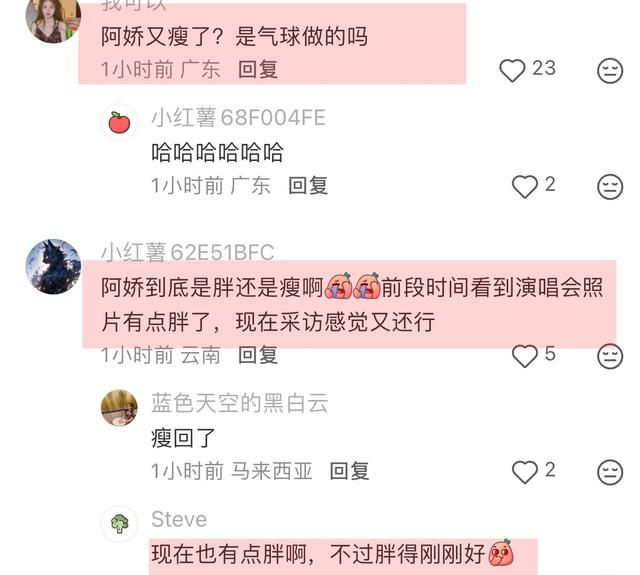640x575 pixels.
Task: Tap the face icon beside 瘦回了 reply
Action: (610, 472)
